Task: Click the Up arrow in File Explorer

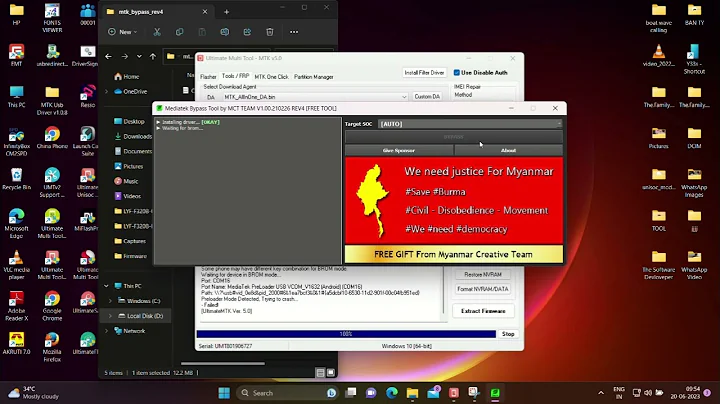Action: click(153, 56)
